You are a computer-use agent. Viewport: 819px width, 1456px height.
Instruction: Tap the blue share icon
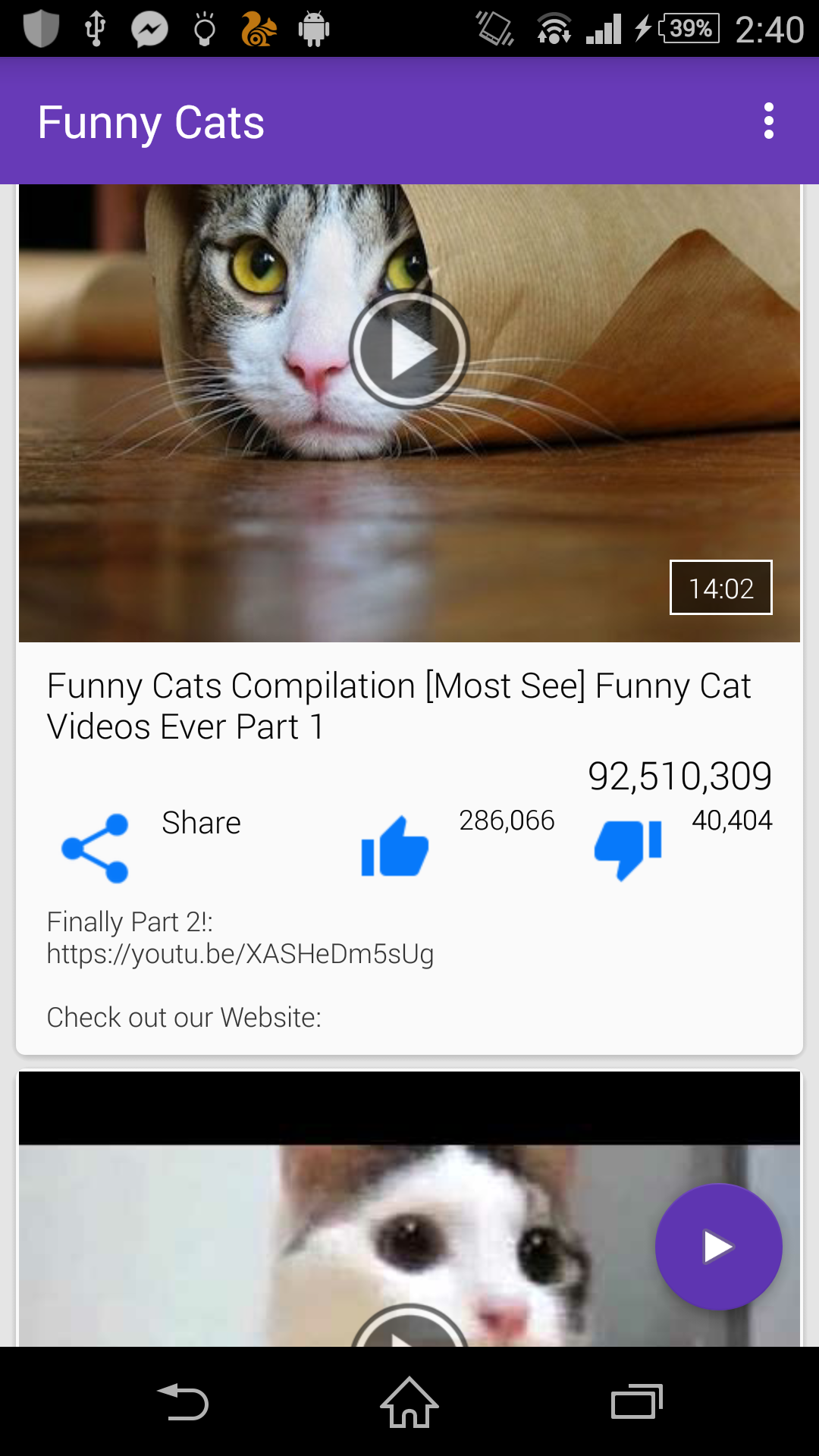tap(95, 848)
